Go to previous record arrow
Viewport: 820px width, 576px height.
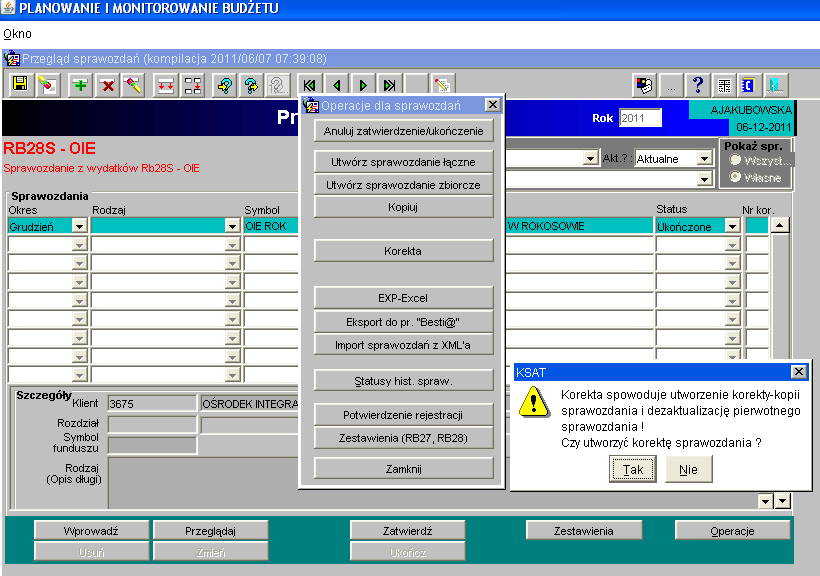[336, 85]
